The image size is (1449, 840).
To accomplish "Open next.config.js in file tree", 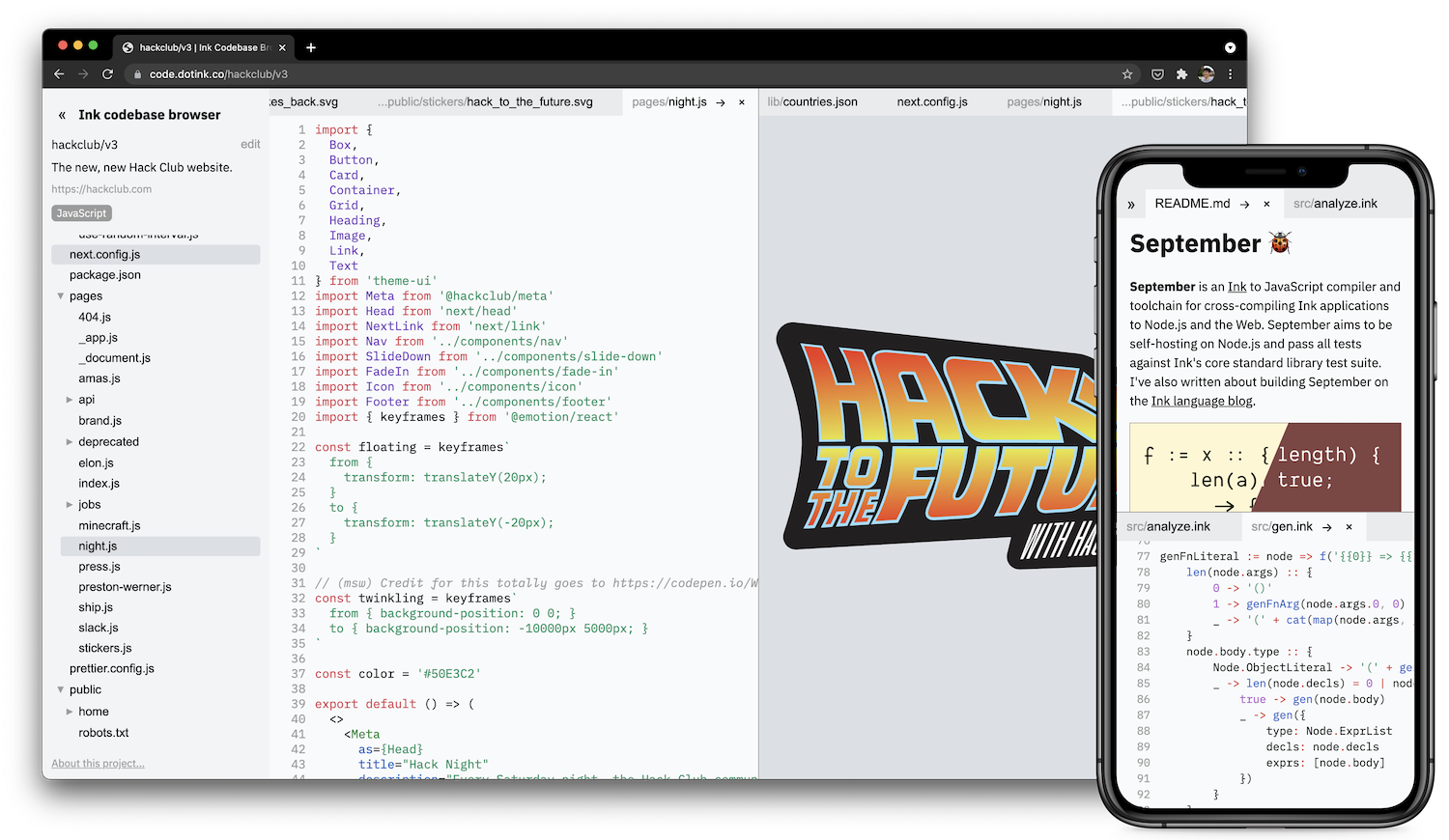I will (156, 255).
